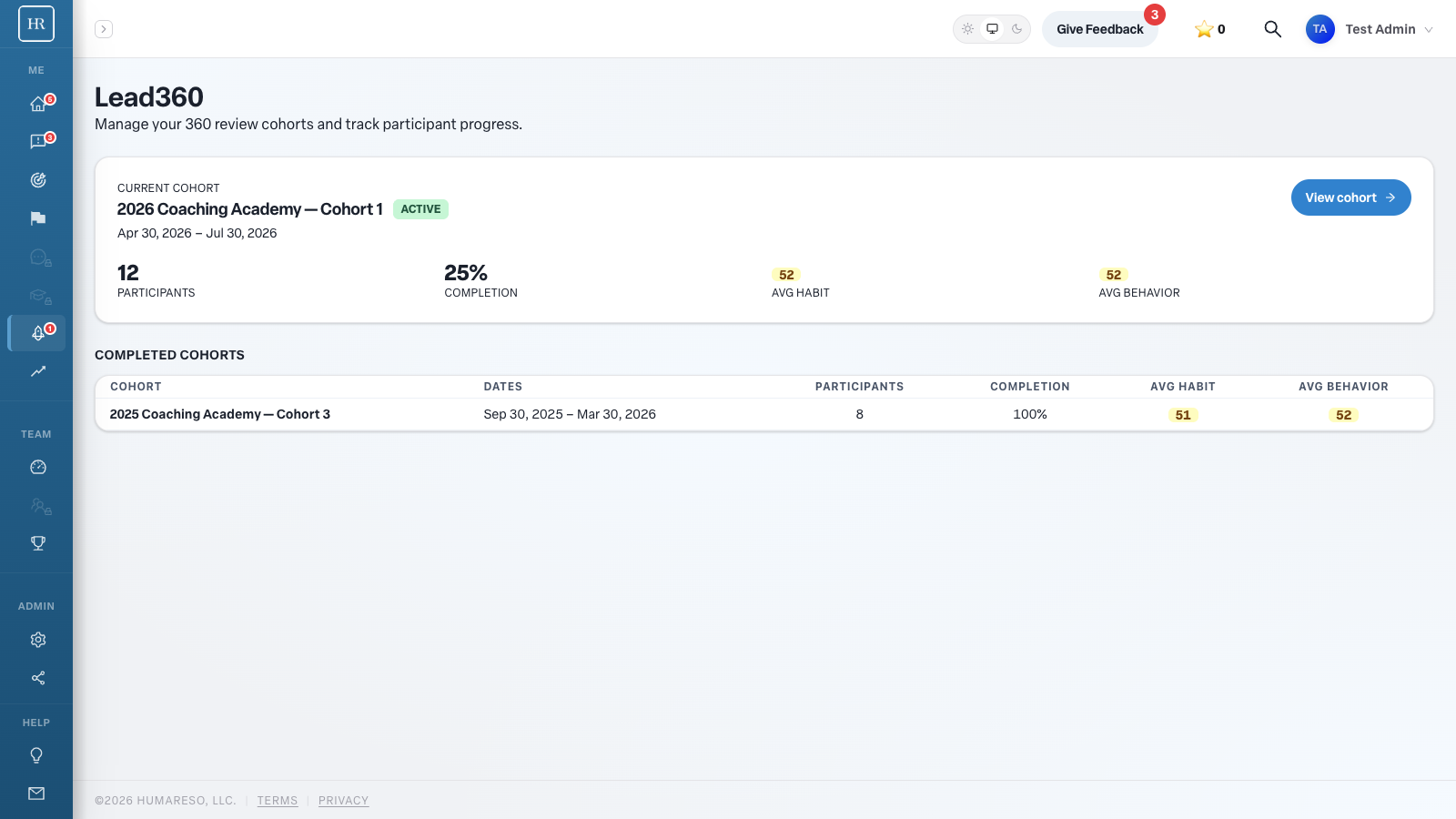Switch to dark theme moon toggle
The width and height of the screenshot is (1456, 819).
(1017, 29)
